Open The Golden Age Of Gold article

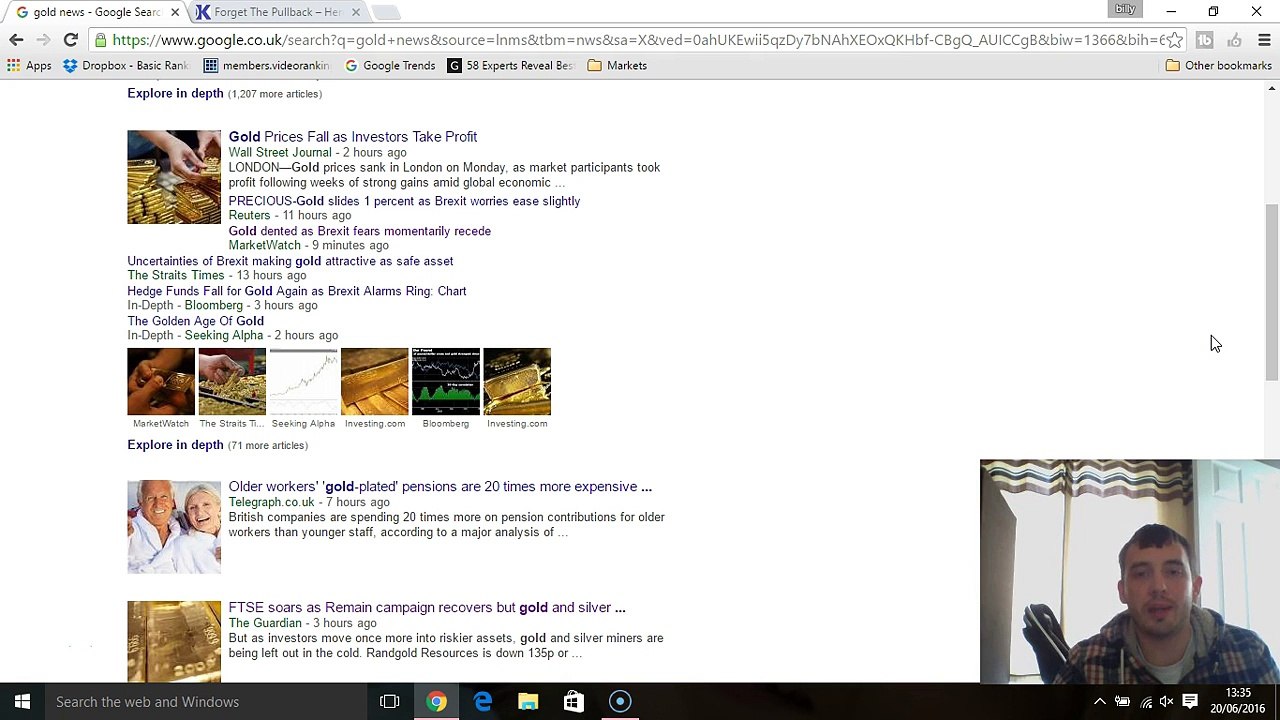[x=196, y=321]
